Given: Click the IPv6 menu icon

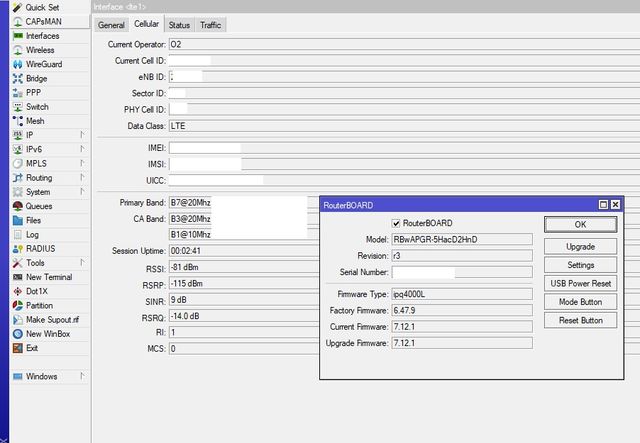Looking at the screenshot, I should point(18,149).
